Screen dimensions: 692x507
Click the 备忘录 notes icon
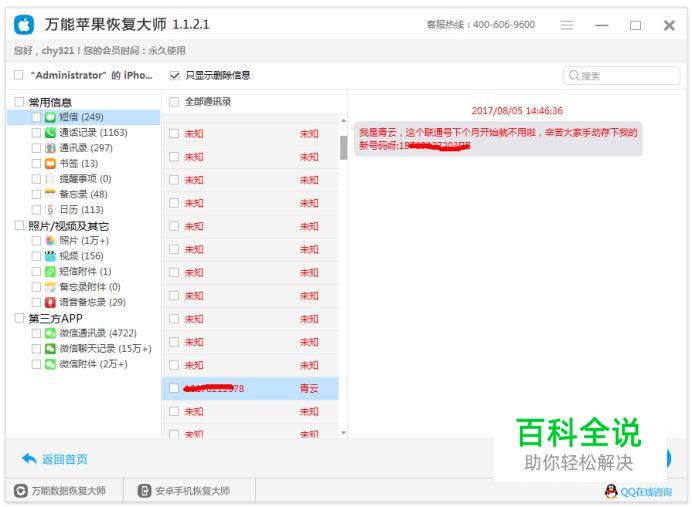(50, 194)
